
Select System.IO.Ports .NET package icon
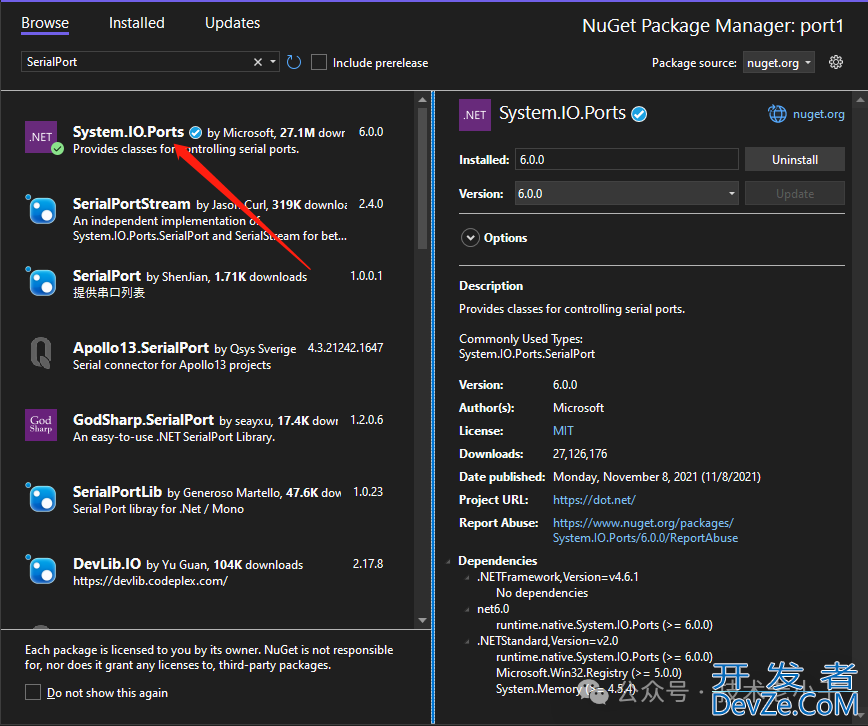click(41, 137)
